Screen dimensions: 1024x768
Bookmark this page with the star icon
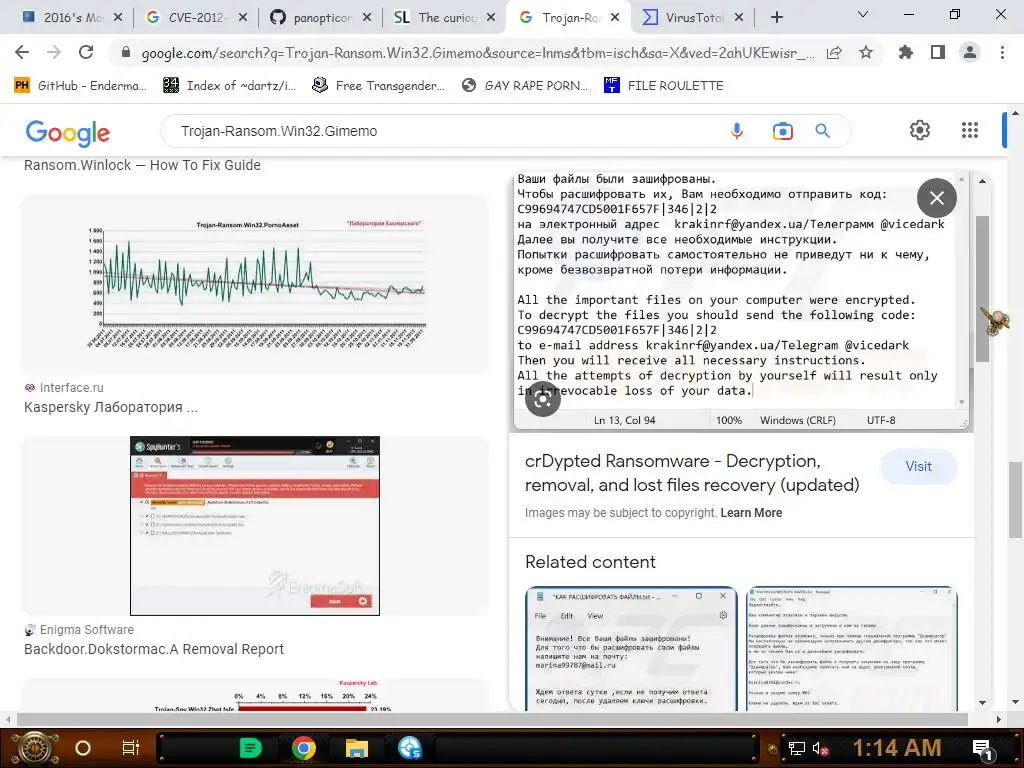(866, 52)
